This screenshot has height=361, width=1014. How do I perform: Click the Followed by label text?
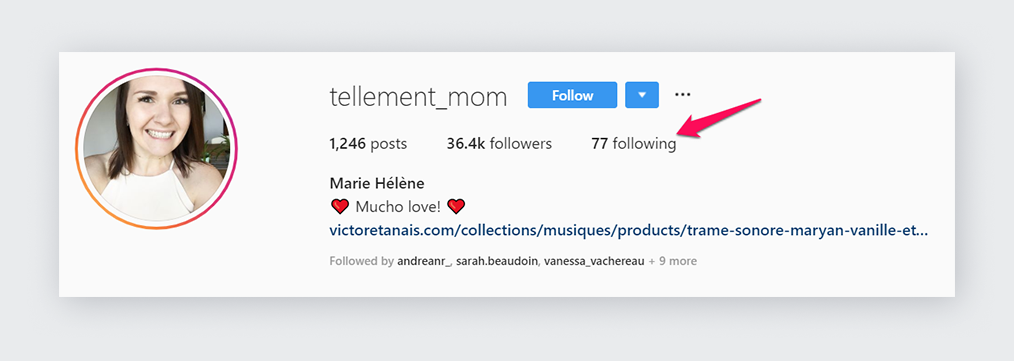(361, 261)
